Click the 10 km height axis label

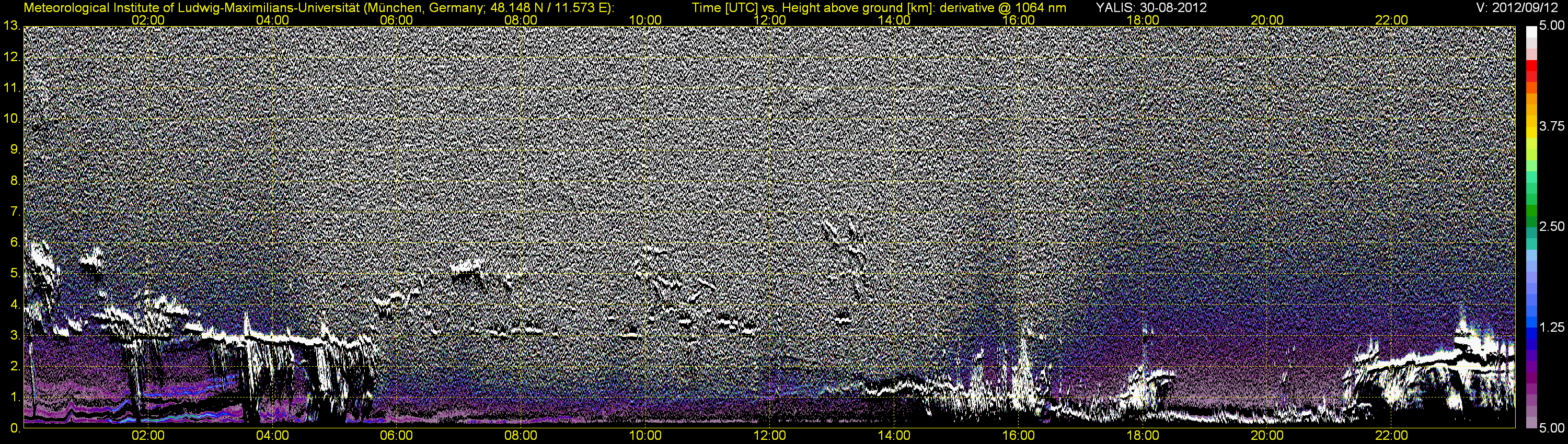[x=11, y=119]
